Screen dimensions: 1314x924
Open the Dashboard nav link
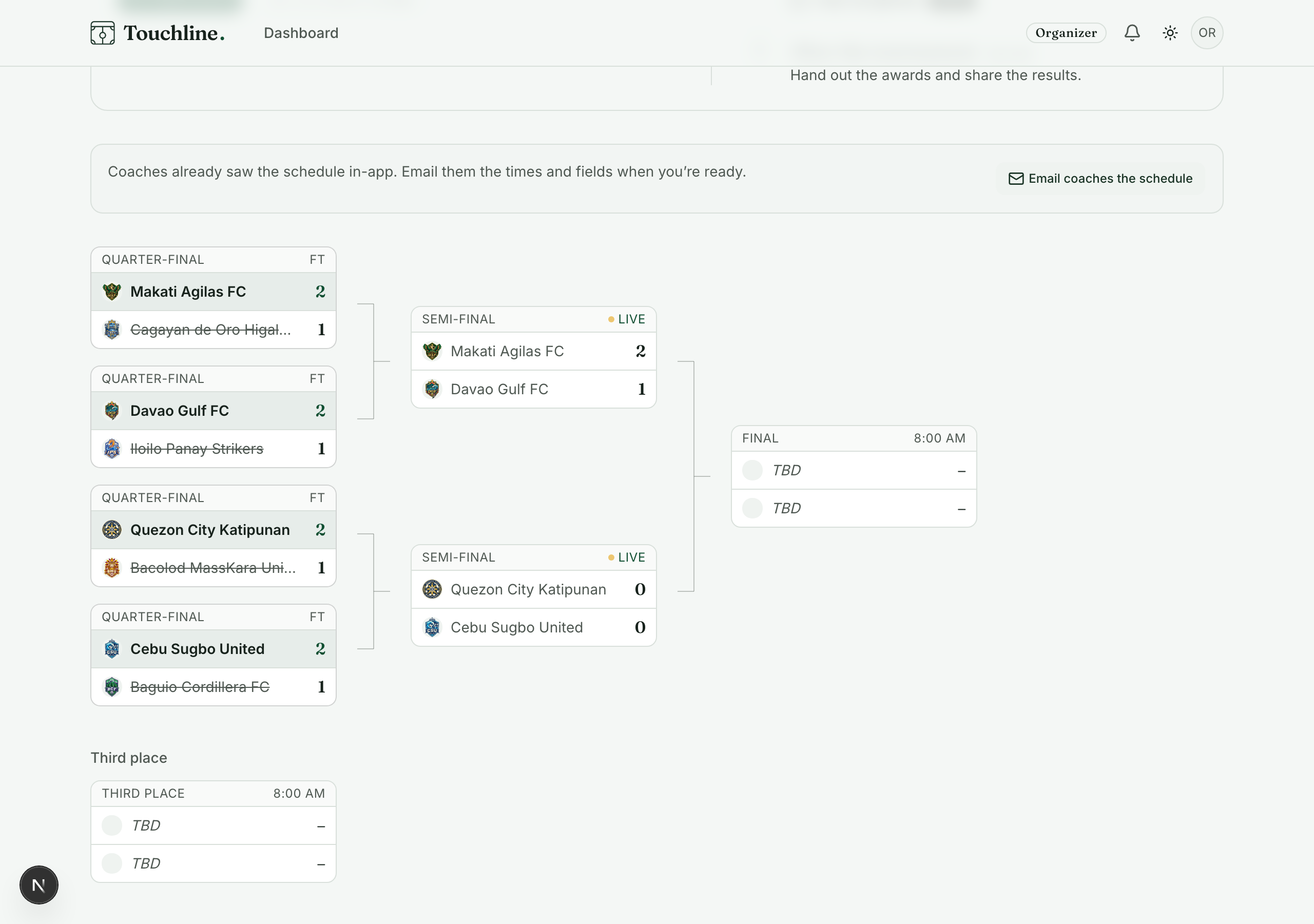click(x=301, y=33)
